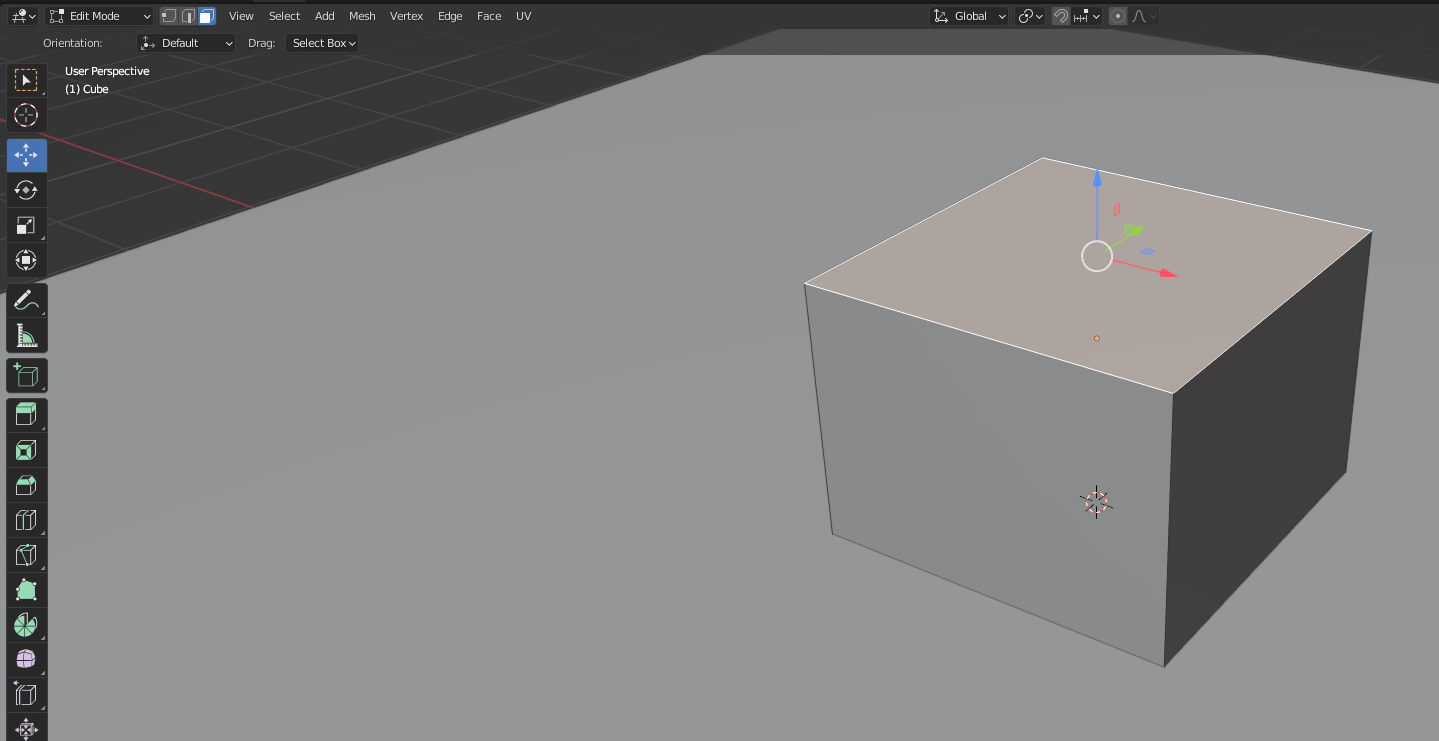Open the Edge menu
Viewport: 1439px width, 741px height.
pyautogui.click(x=450, y=16)
